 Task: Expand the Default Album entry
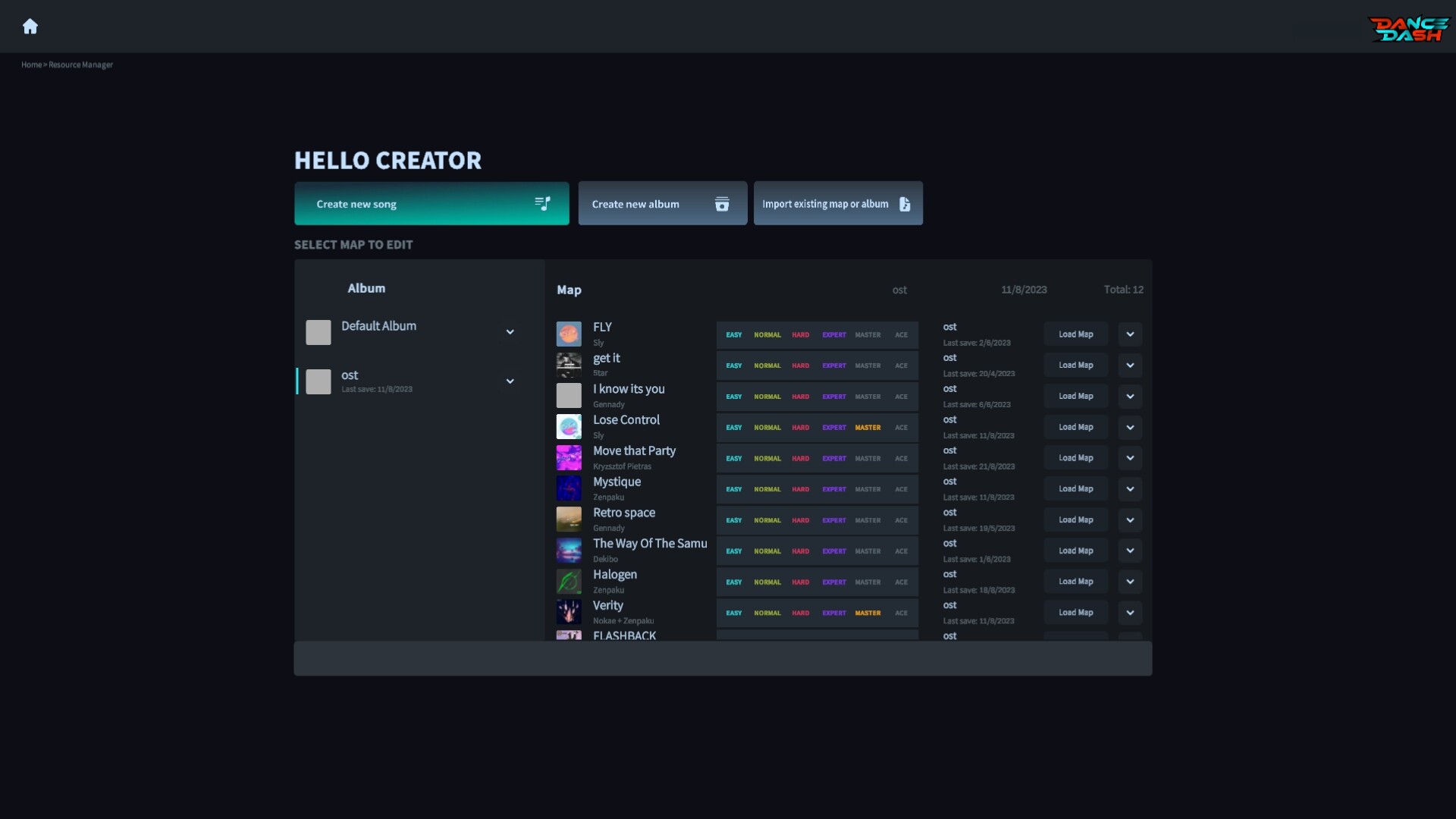point(510,331)
